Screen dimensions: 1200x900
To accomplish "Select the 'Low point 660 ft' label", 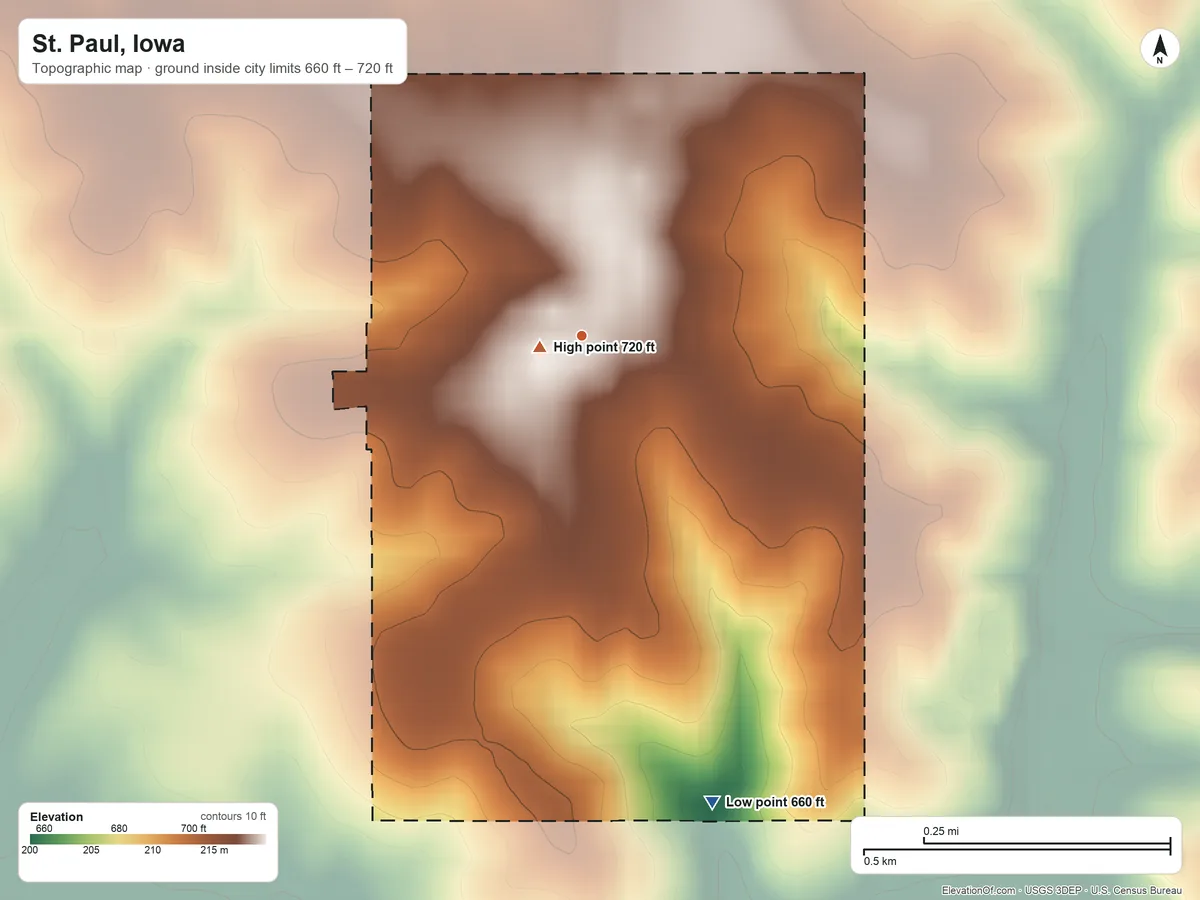I will click(x=776, y=802).
